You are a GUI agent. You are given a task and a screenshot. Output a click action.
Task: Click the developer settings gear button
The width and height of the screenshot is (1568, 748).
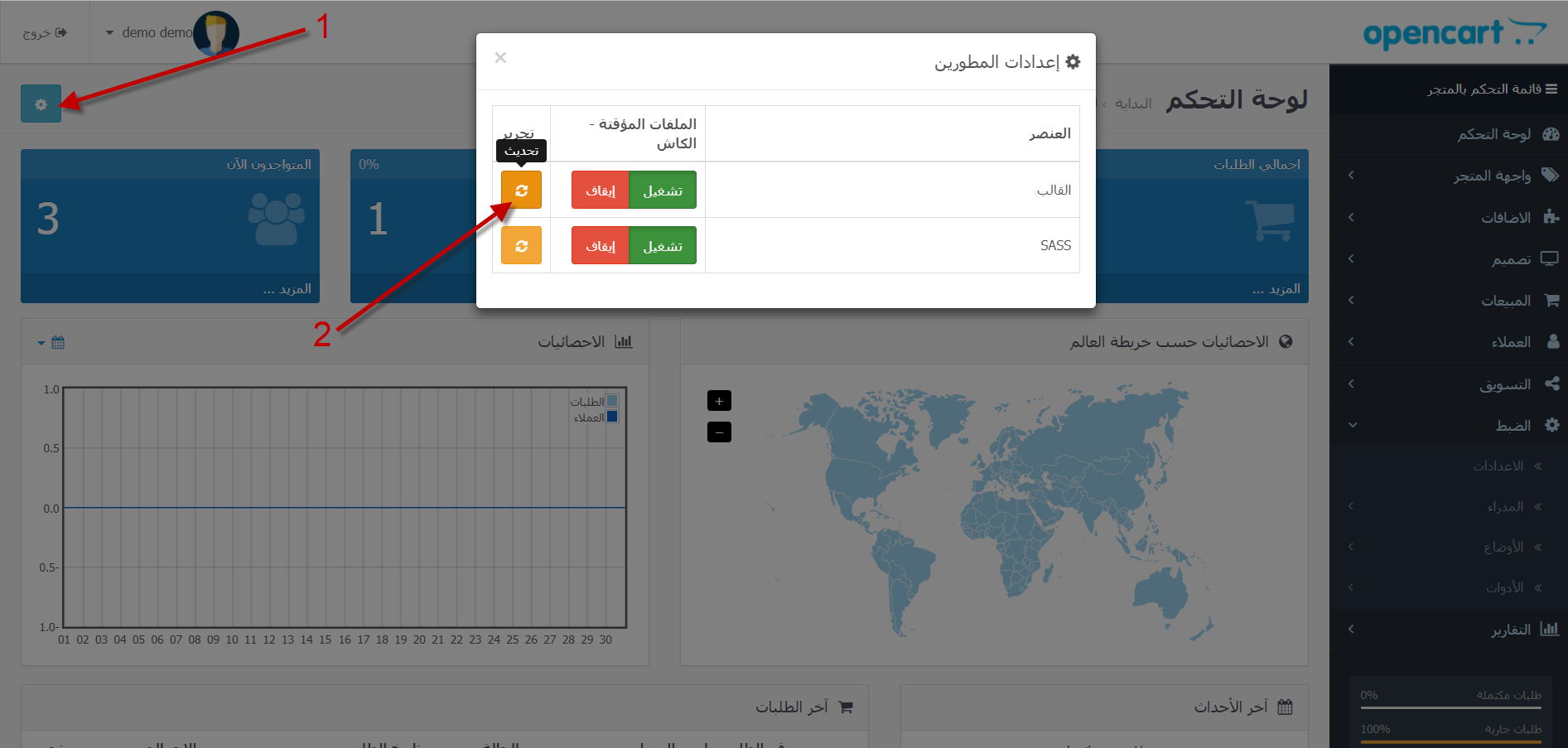[x=41, y=104]
